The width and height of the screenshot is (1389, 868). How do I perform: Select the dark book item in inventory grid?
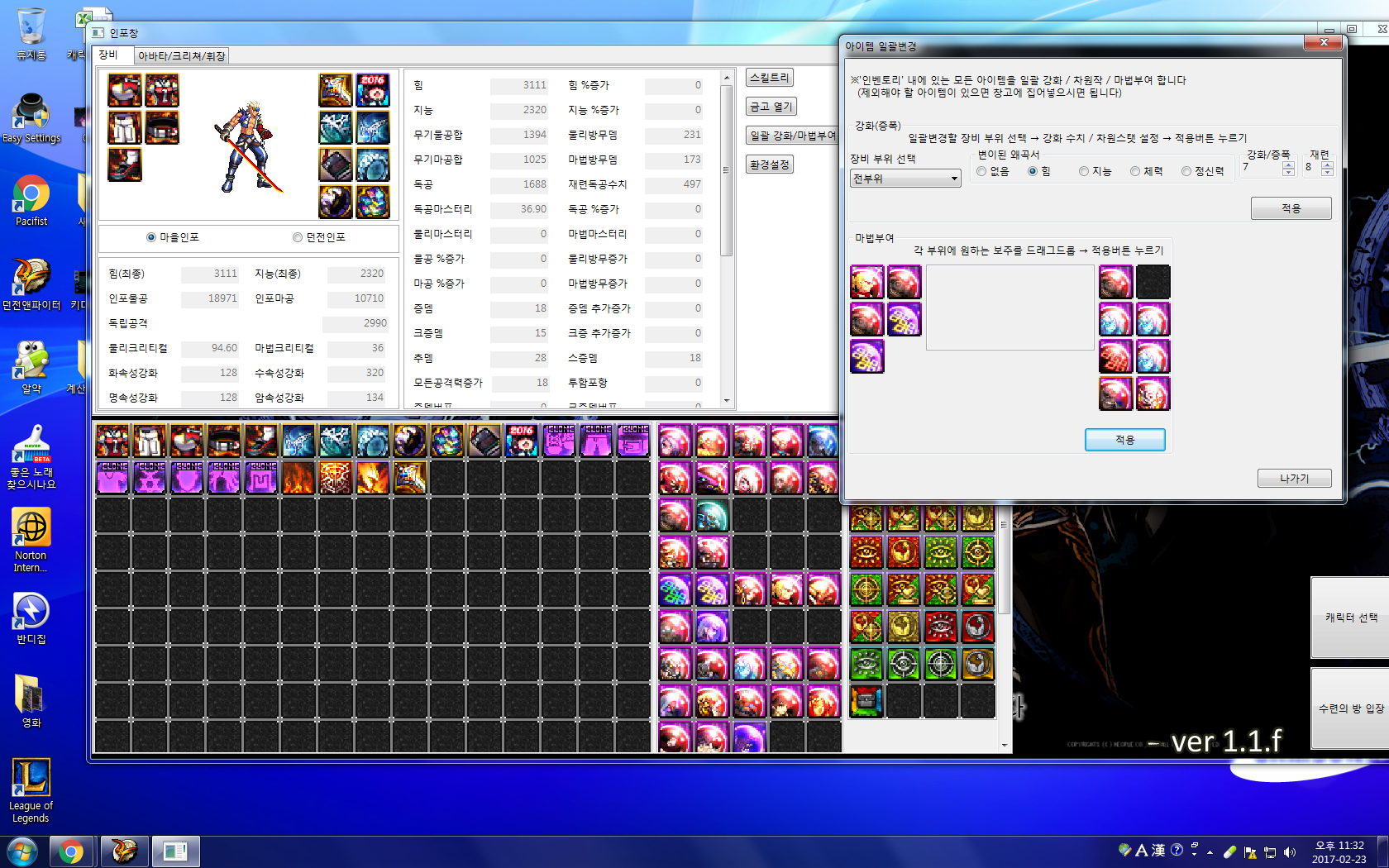pos(484,441)
